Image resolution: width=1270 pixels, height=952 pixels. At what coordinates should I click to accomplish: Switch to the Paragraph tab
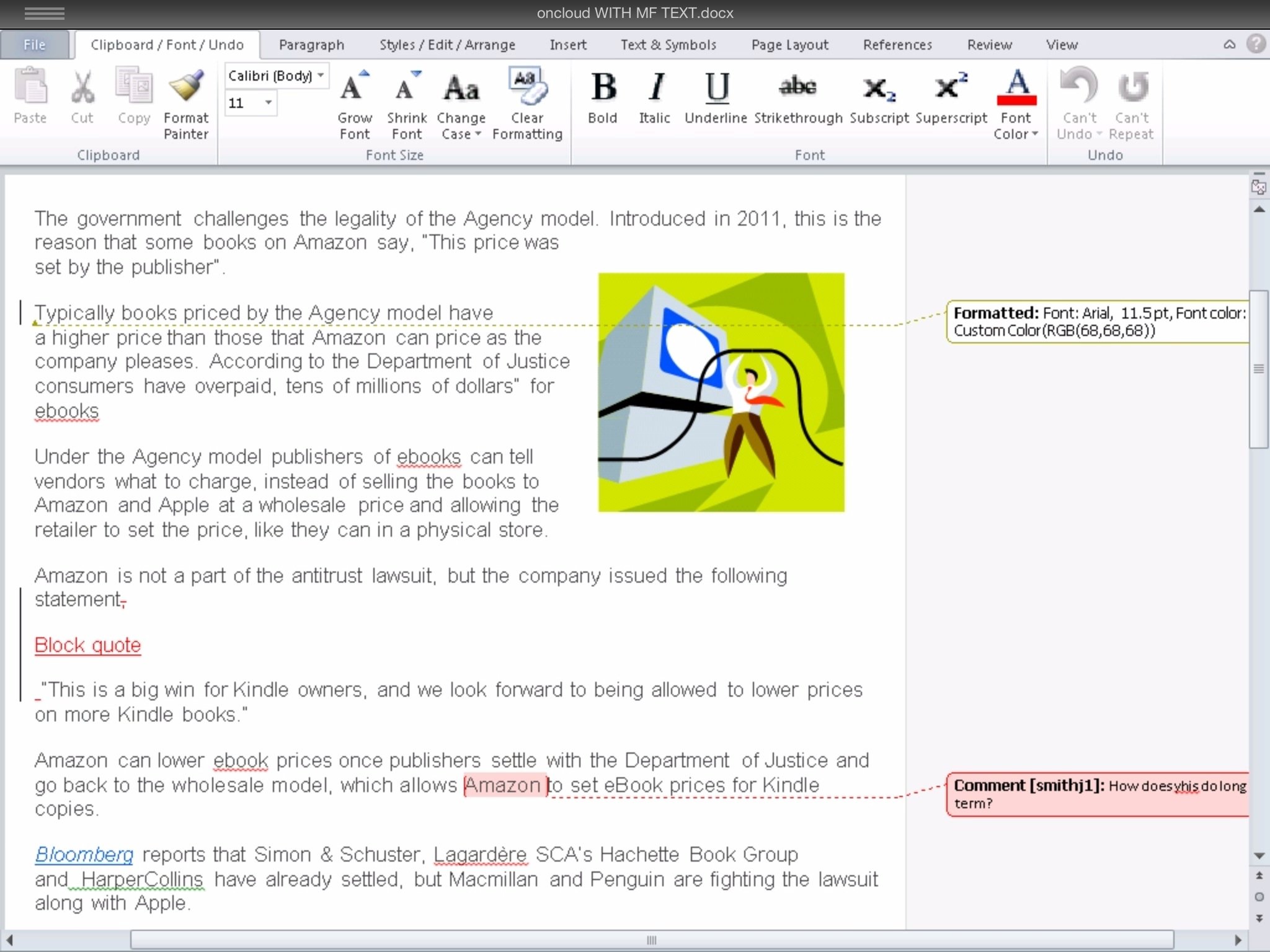[x=311, y=45]
